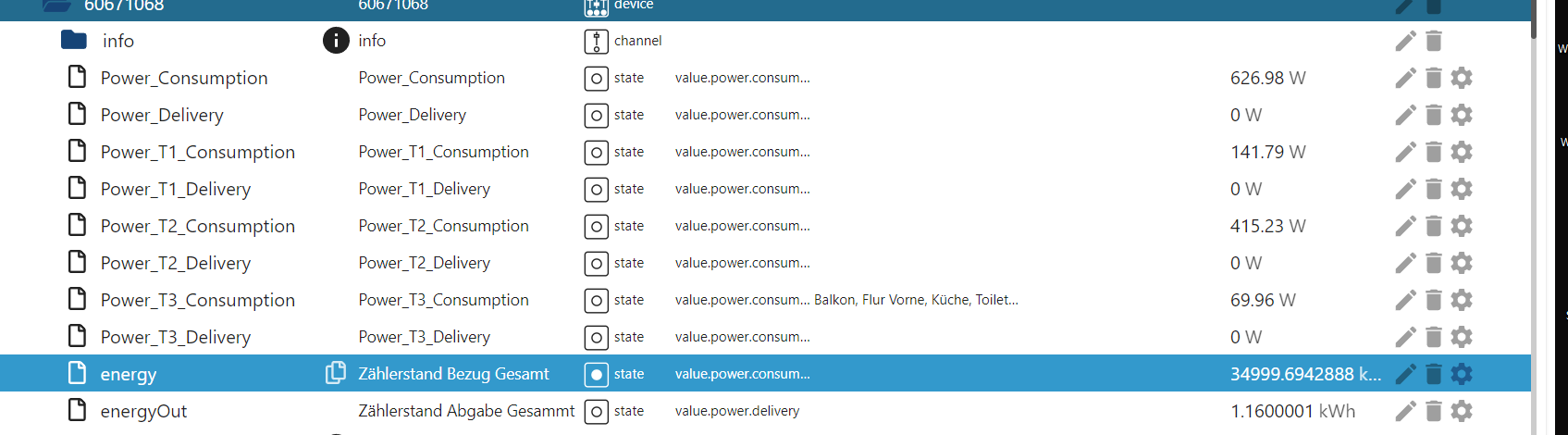Click the Balkon, Flur Vorne room assignment

(x=916, y=300)
